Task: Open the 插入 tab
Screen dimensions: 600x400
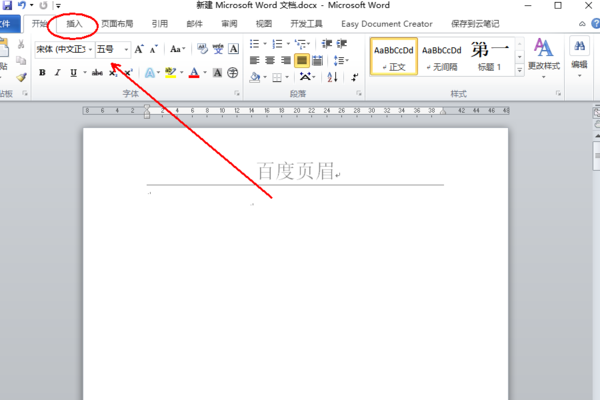Action: tap(74, 24)
